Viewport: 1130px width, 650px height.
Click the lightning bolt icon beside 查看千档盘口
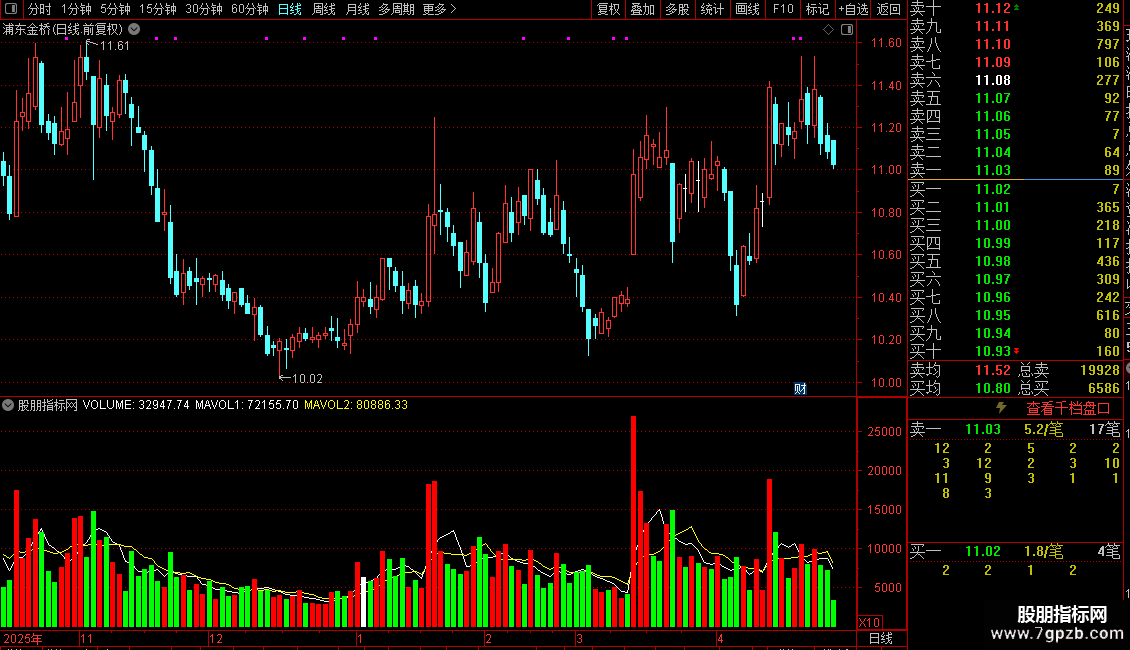coord(1001,408)
